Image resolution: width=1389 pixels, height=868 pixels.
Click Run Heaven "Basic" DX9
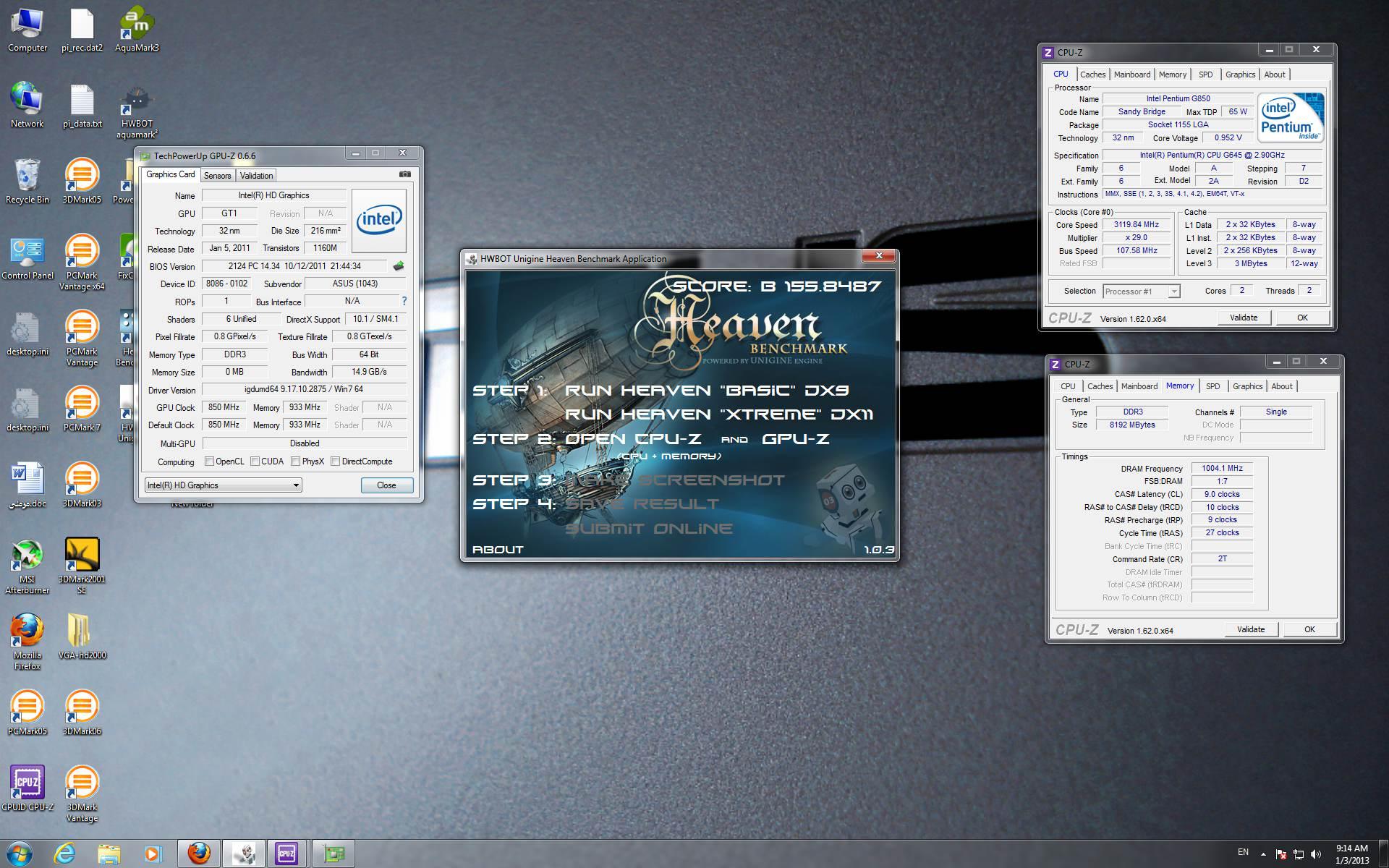pyautogui.click(x=707, y=391)
